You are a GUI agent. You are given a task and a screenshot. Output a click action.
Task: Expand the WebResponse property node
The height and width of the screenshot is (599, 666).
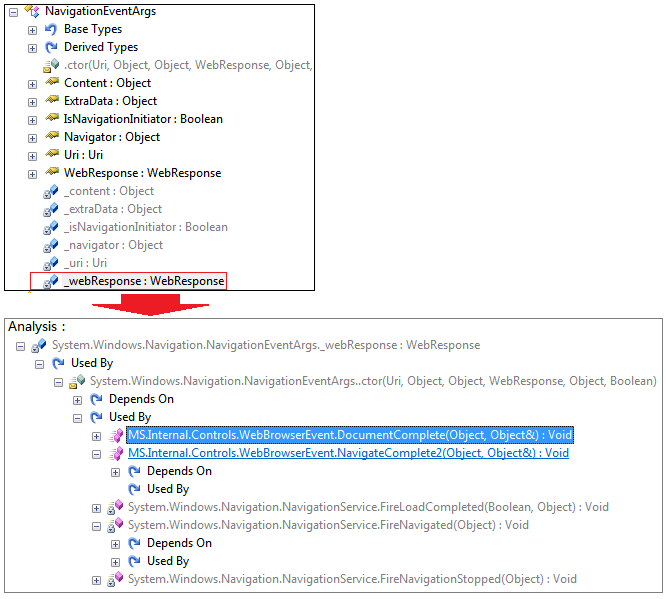[x=32, y=173]
